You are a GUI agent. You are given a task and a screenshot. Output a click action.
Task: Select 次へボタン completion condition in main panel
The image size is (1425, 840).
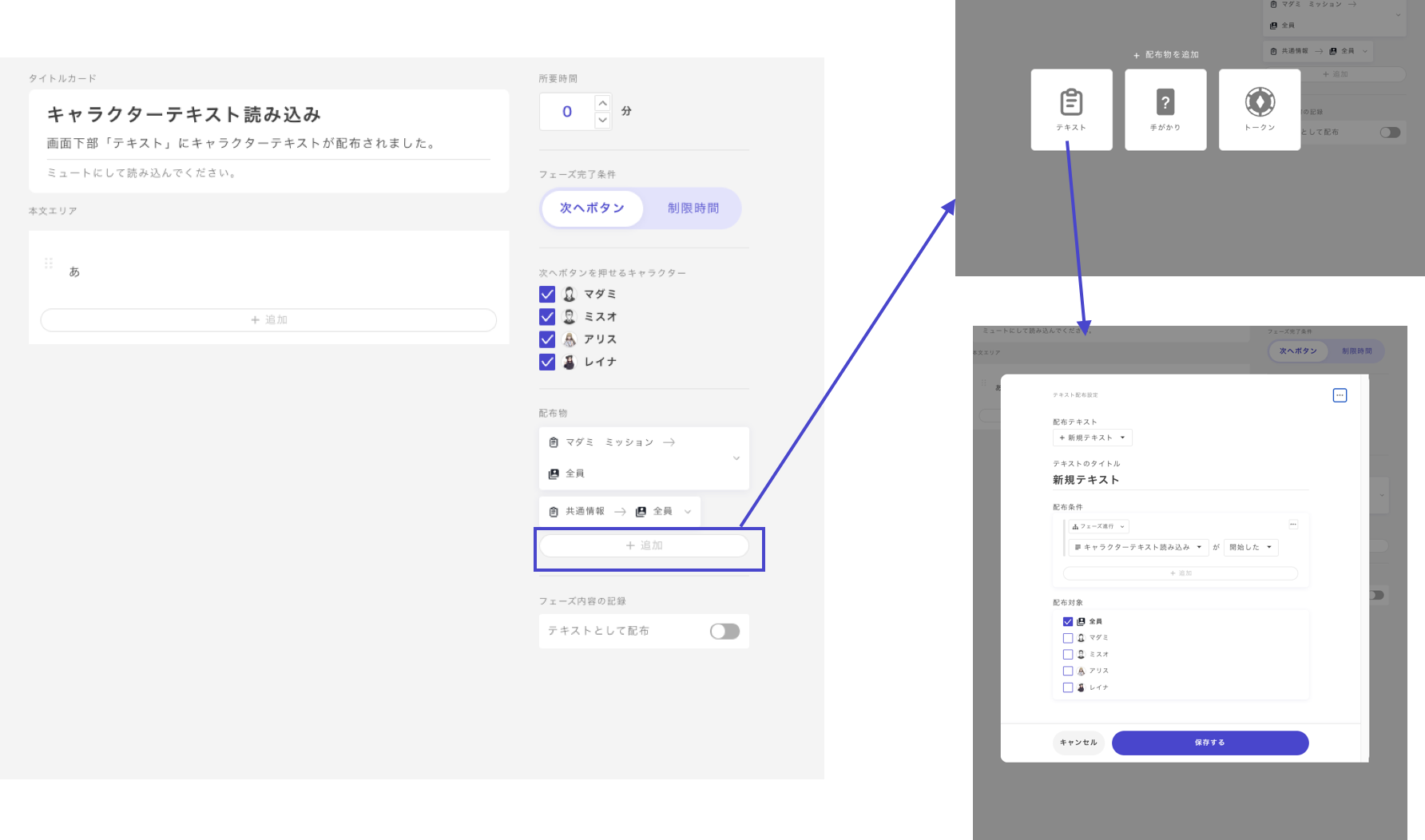[x=592, y=208]
